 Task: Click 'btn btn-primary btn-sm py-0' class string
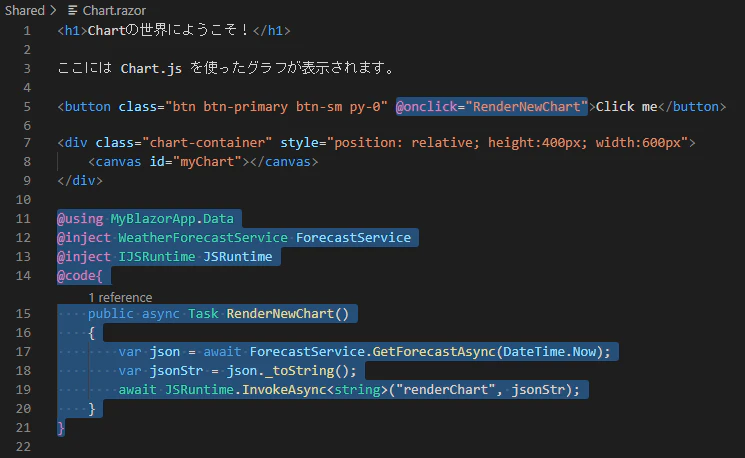pyautogui.click(x=276, y=106)
